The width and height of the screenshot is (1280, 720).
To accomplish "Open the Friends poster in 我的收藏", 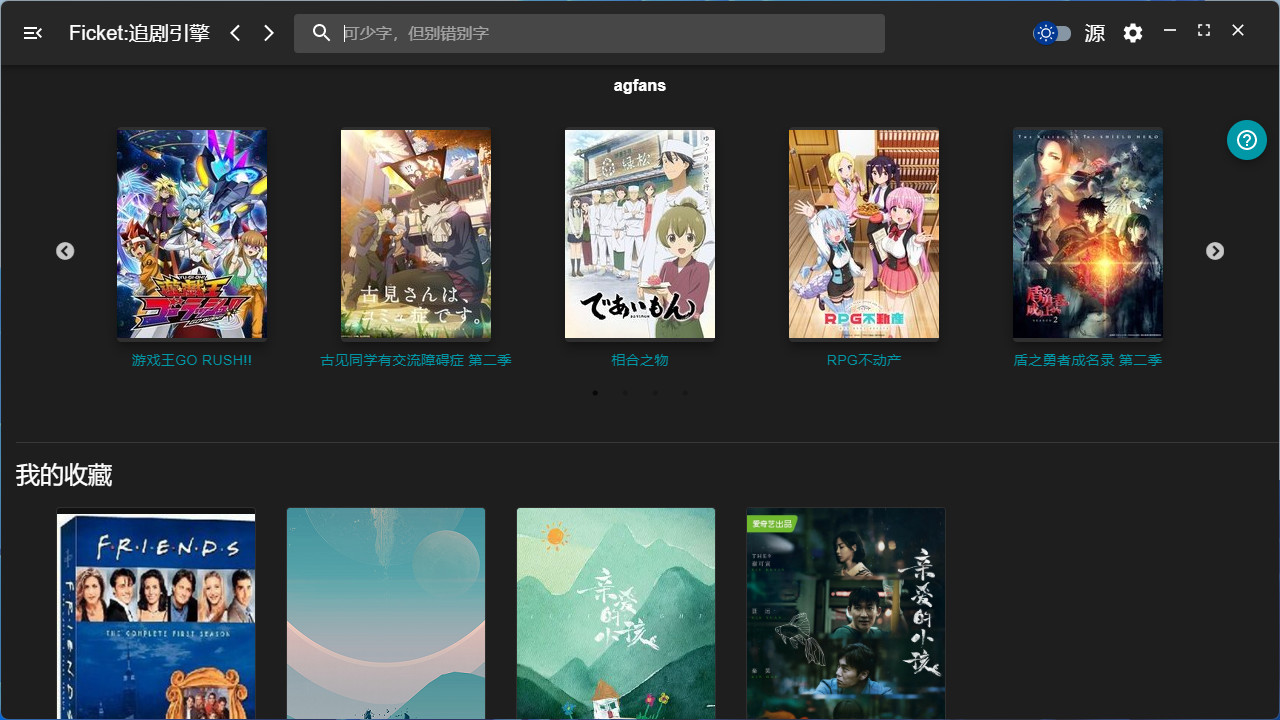I will [x=155, y=613].
